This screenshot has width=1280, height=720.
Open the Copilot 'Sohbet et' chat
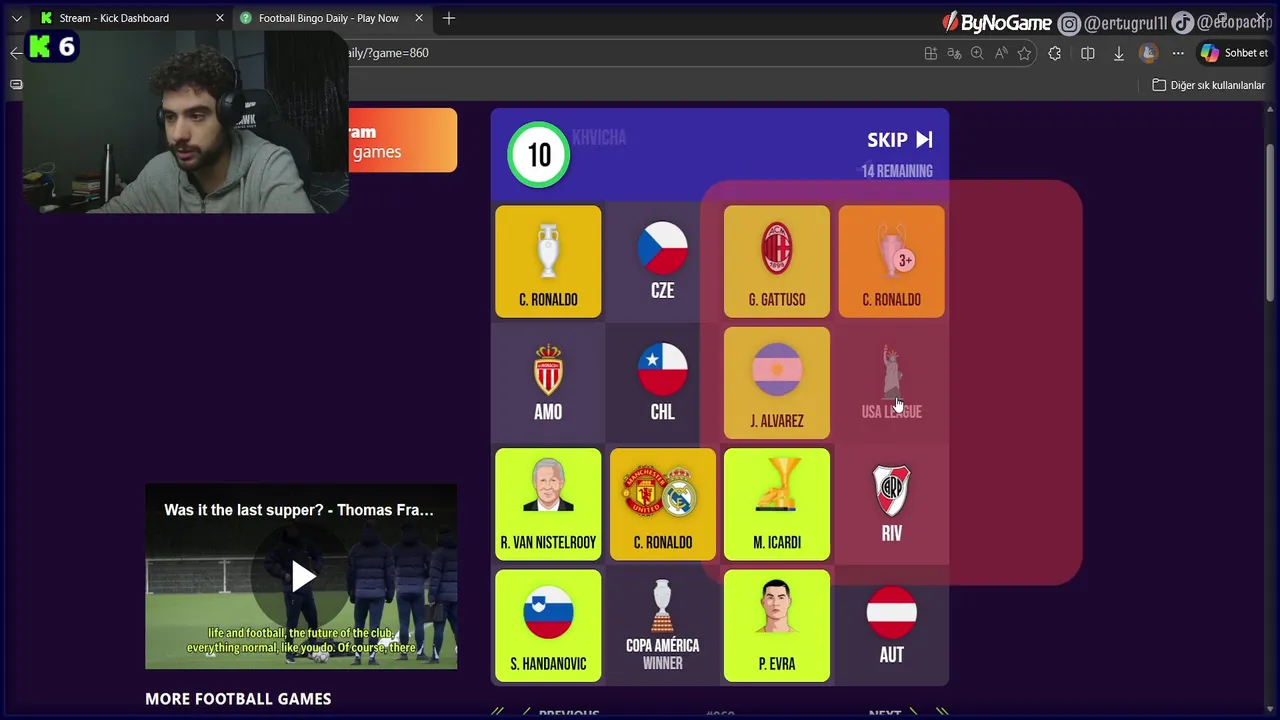[x=1235, y=53]
